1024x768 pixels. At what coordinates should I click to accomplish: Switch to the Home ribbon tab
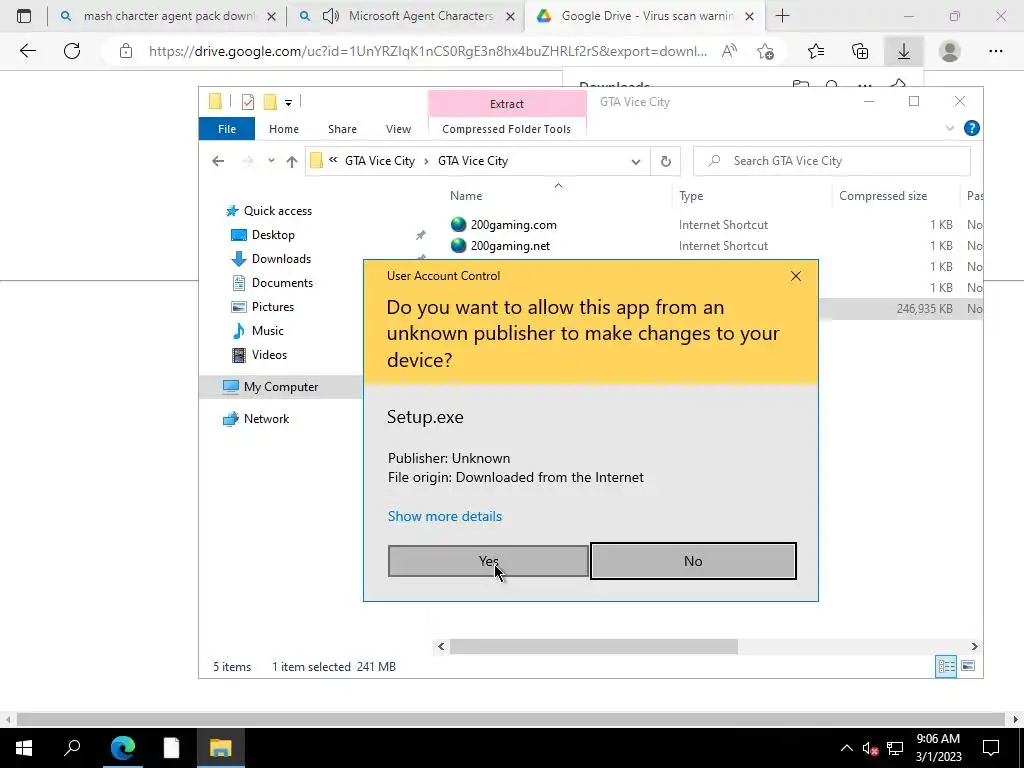(x=283, y=129)
